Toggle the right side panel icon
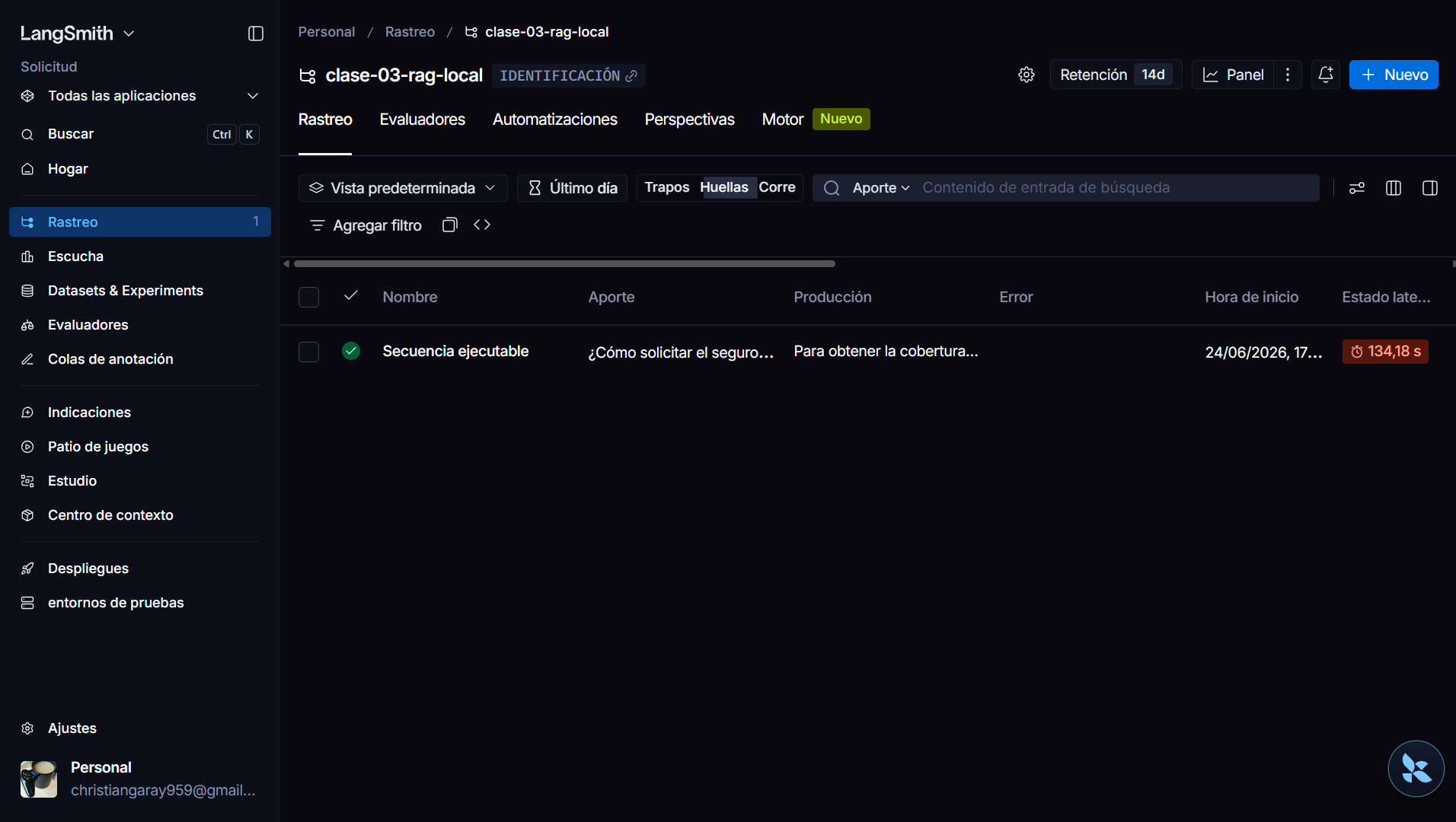The width and height of the screenshot is (1456, 822). (1430, 188)
